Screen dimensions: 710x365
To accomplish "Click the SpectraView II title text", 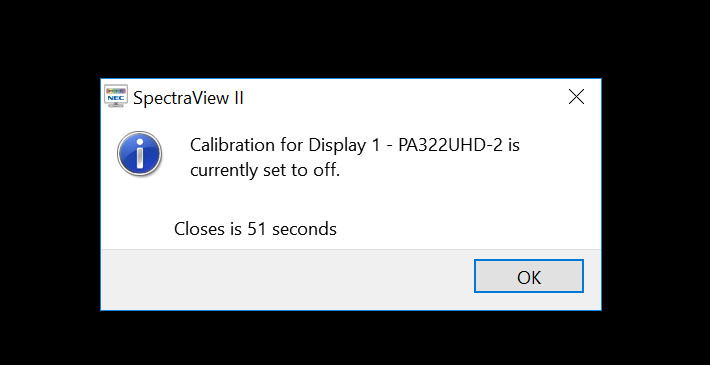I will (188, 97).
